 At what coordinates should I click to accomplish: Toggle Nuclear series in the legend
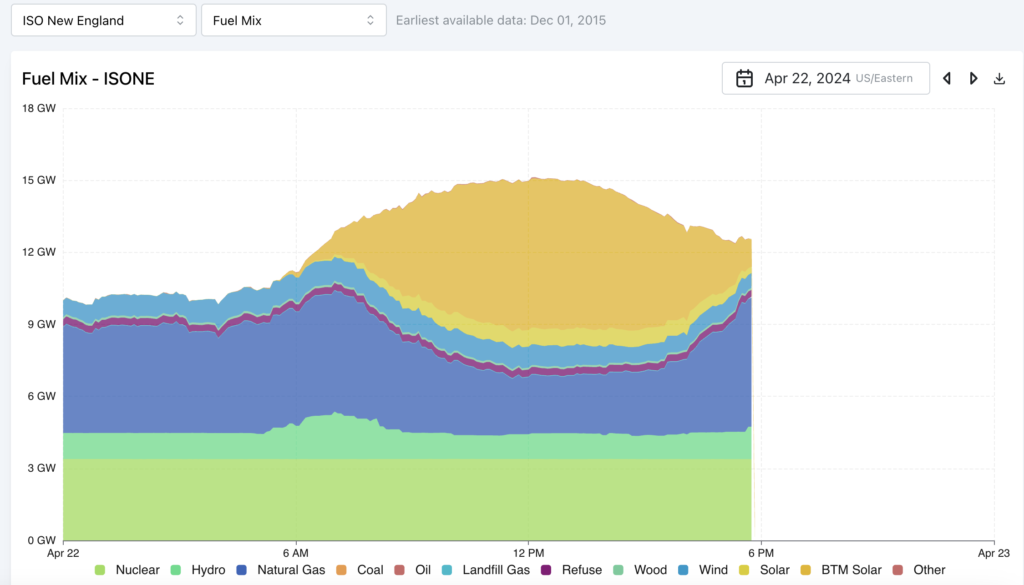(x=127, y=570)
